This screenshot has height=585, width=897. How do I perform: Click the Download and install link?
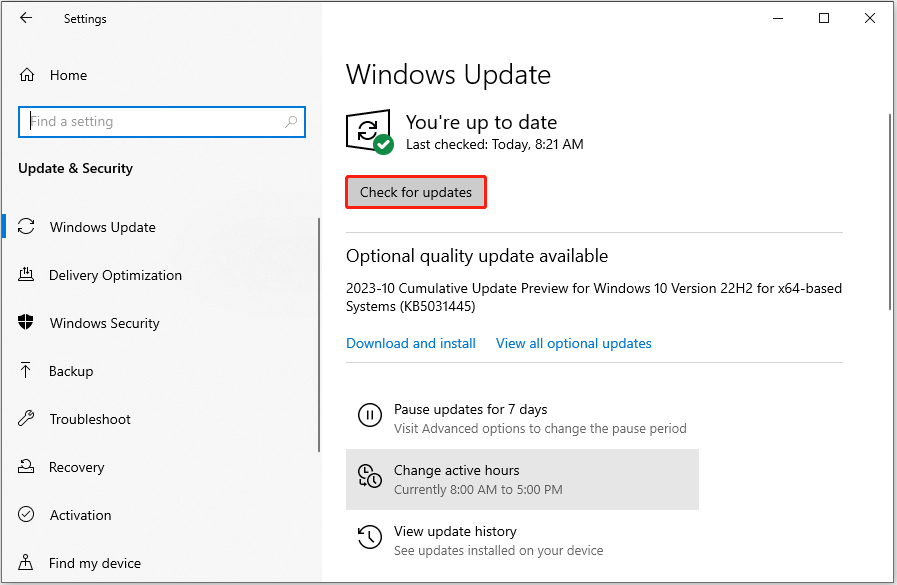[411, 343]
